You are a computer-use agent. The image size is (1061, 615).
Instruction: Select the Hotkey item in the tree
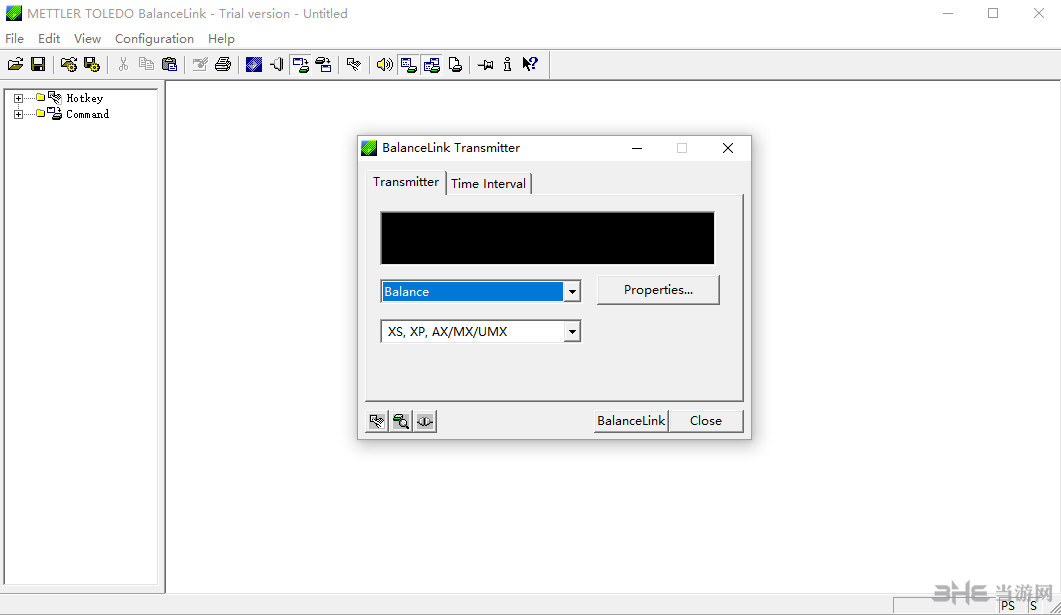(85, 98)
